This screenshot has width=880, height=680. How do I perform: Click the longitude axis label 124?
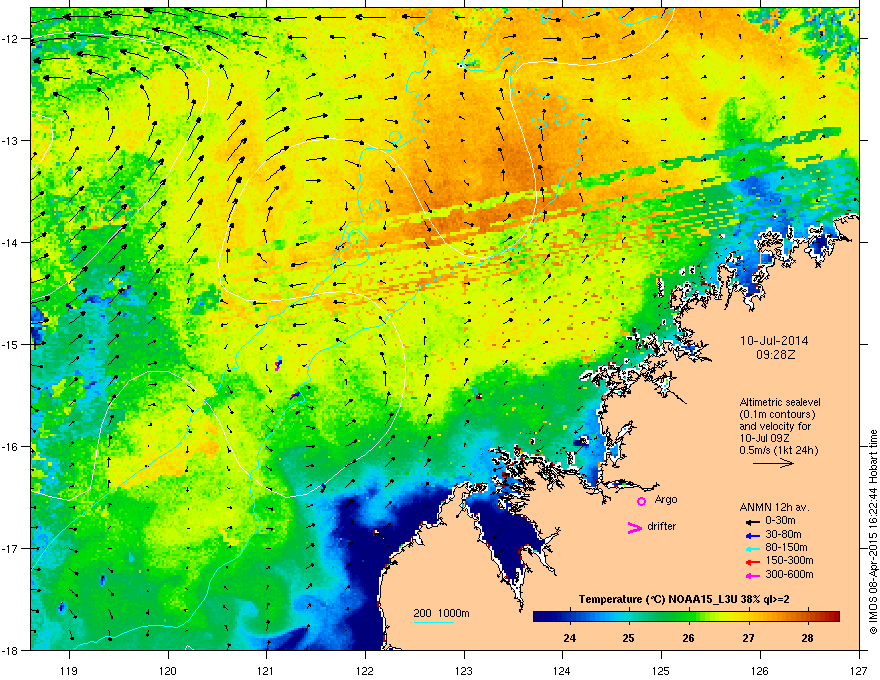click(x=562, y=670)
